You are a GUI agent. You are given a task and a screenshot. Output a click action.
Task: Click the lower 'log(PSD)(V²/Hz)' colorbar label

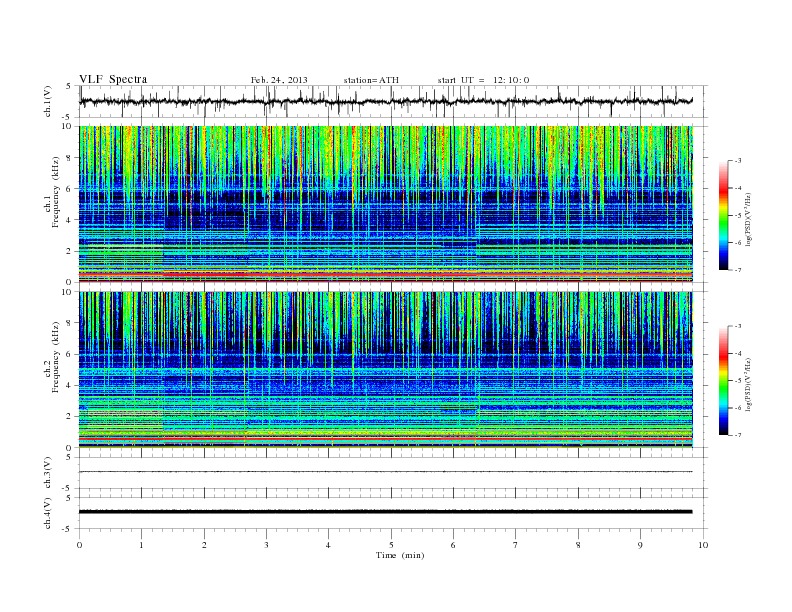tap(749, 385)
